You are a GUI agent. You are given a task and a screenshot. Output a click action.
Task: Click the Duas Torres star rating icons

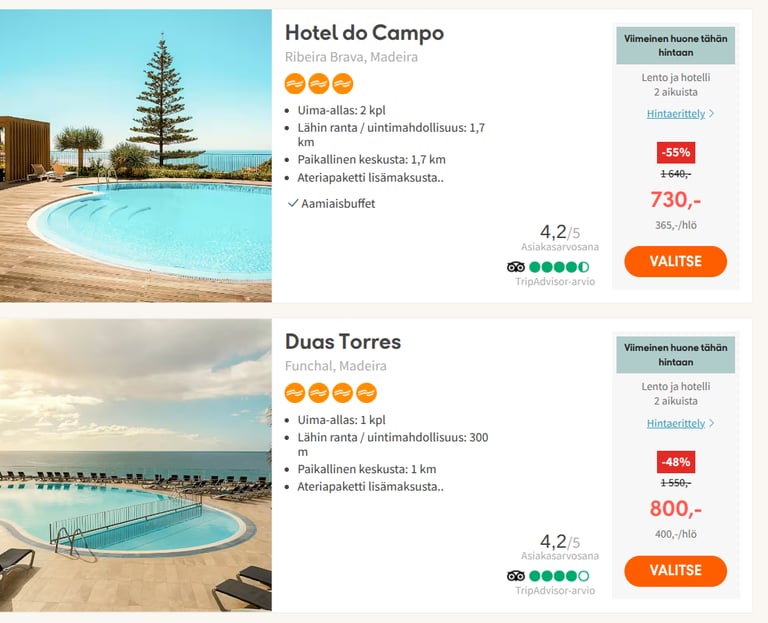pos(330,393)
